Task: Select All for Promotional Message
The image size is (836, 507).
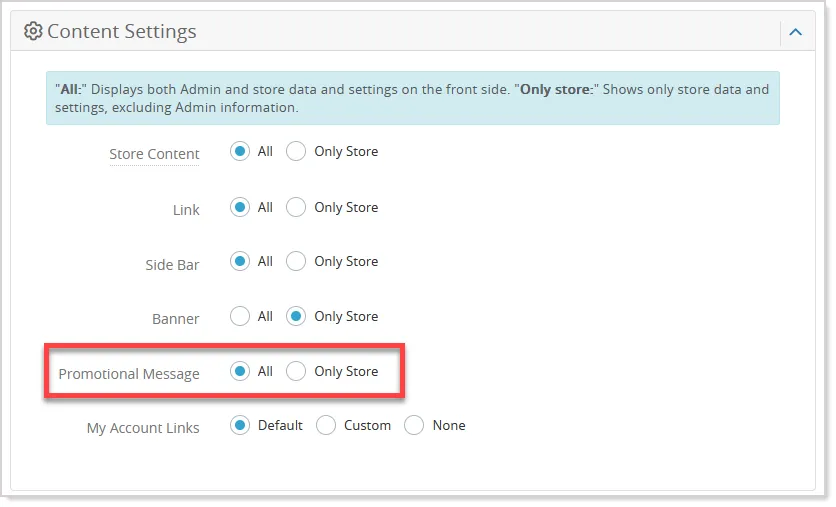Action: click(240, 371)
